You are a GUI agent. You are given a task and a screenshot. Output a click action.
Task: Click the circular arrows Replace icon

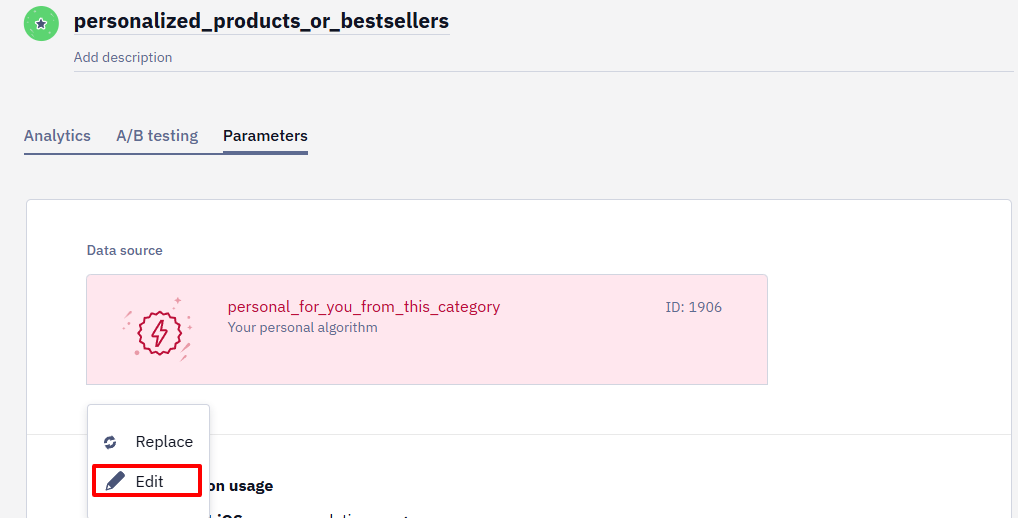(x=110, y=442)
